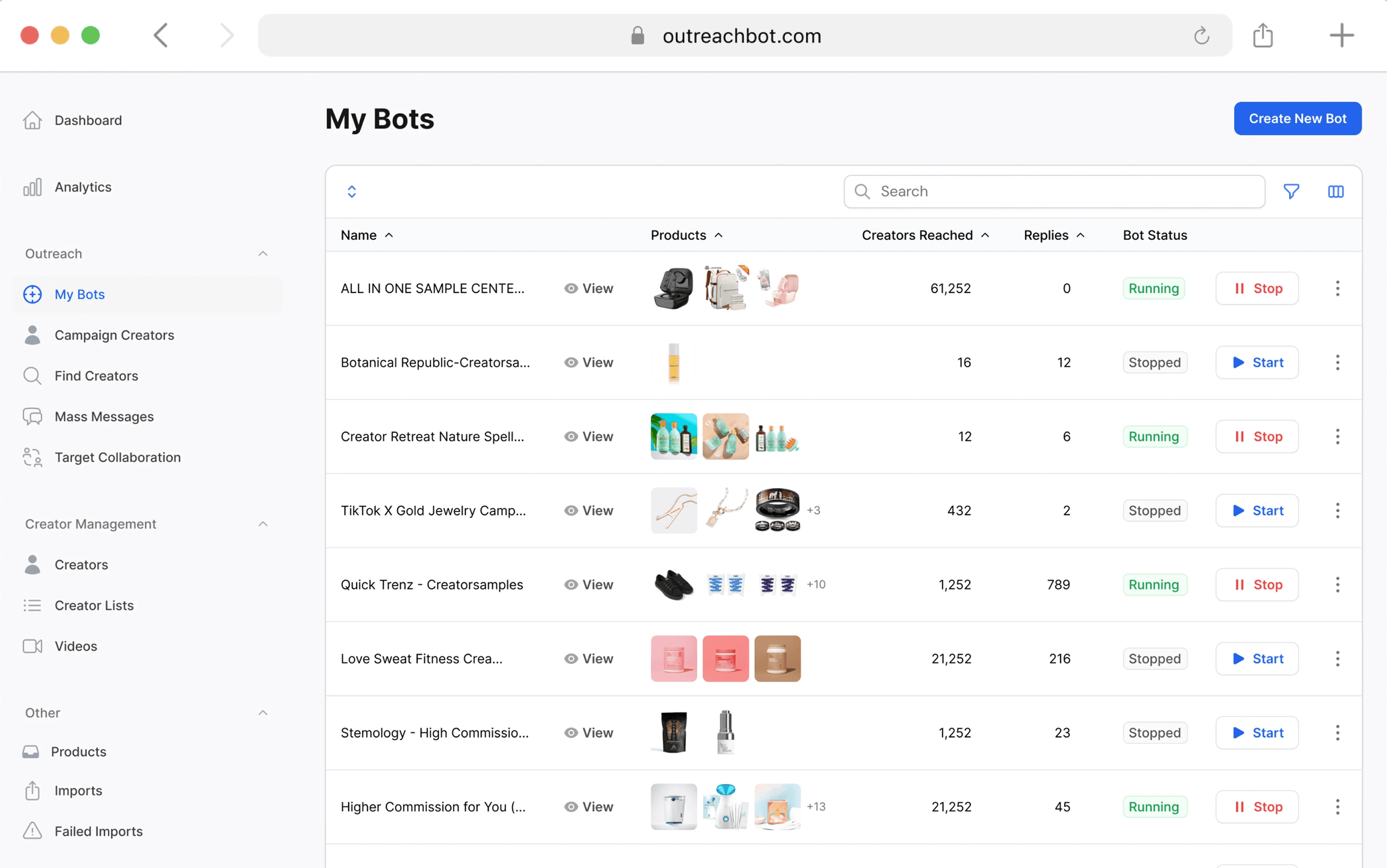This screenshot has height=868, width=1387.
Task: Open Find Creators in sidebar
Action: click(x=96, y=376)
